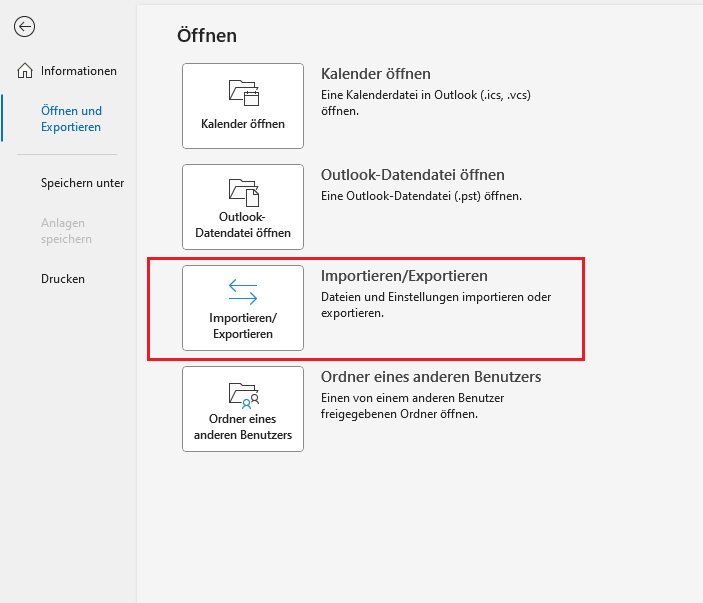
Task: Click the Kalender öffnen heading text
Action: (x=376, y=74)
